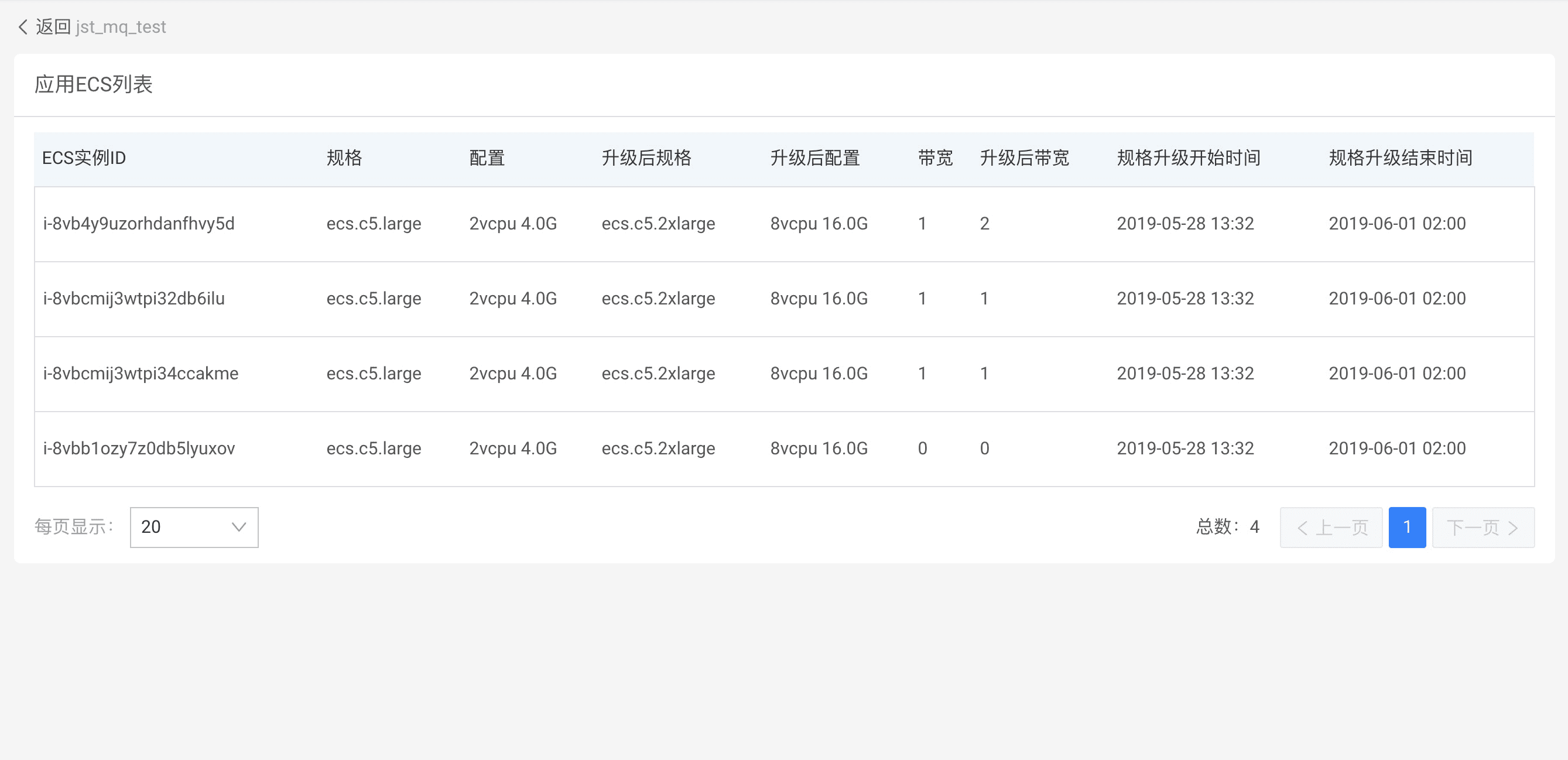The height and width of the screenshot is (760, 1568).
Task: Click the 应用ECS列表 panel title
Action: point(93,84)
